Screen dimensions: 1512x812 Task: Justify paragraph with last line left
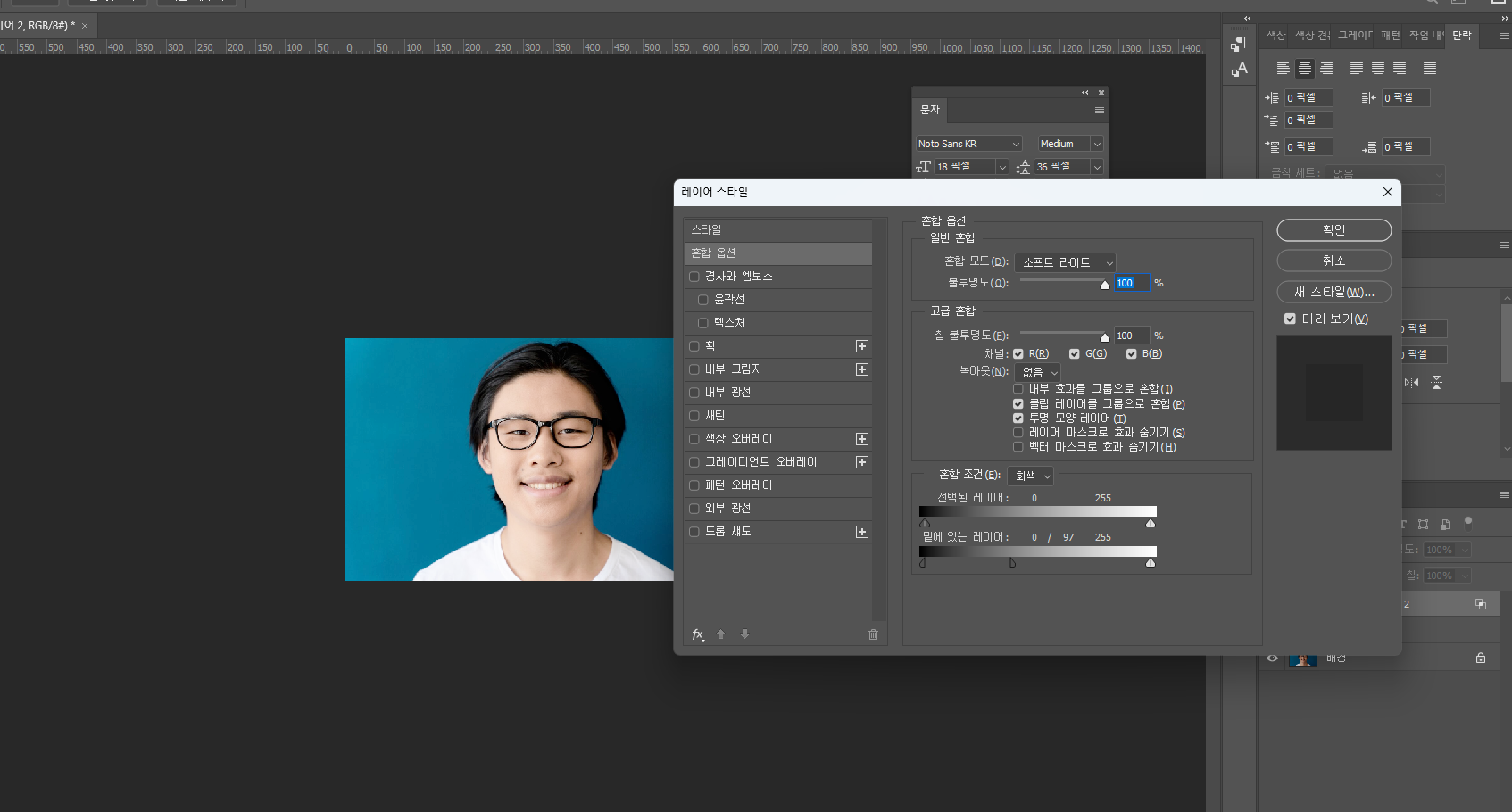click(x=1357, y=69)
